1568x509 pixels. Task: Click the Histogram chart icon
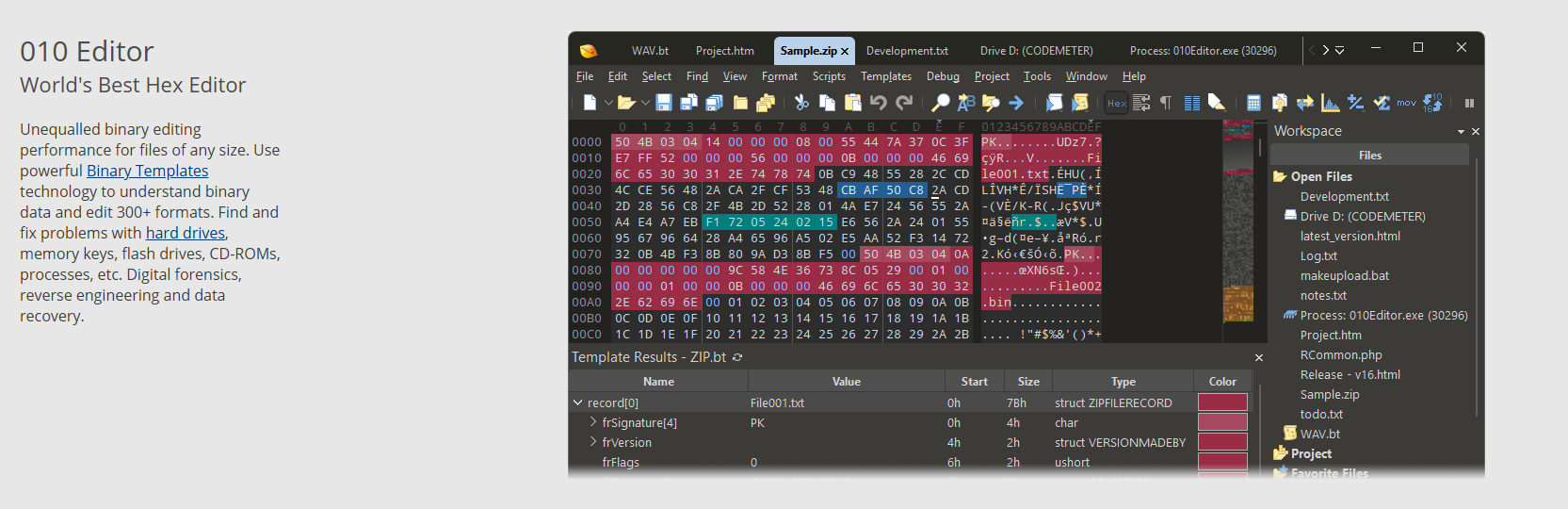(1330, 103)
